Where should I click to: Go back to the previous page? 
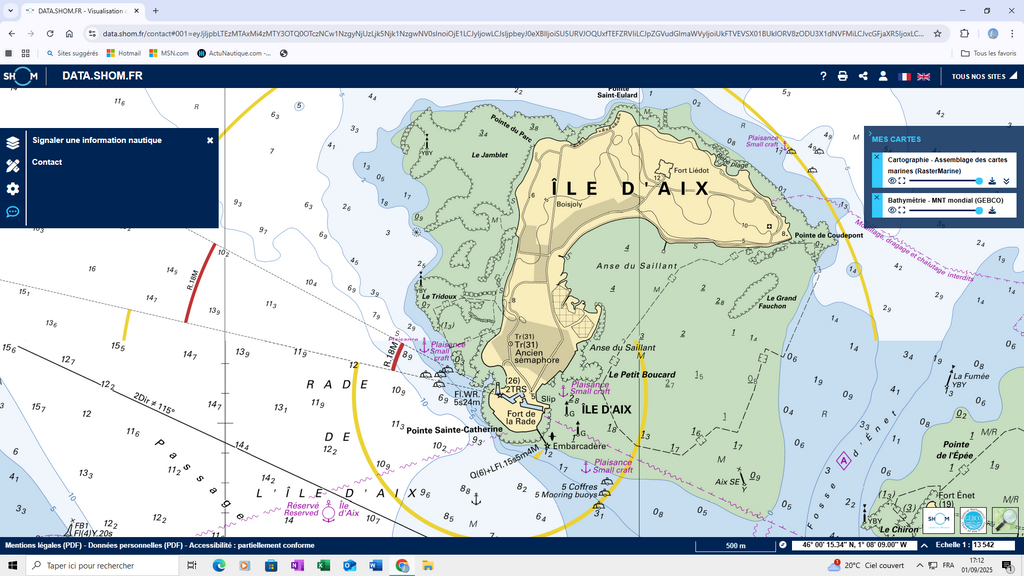tap(12, 33)
